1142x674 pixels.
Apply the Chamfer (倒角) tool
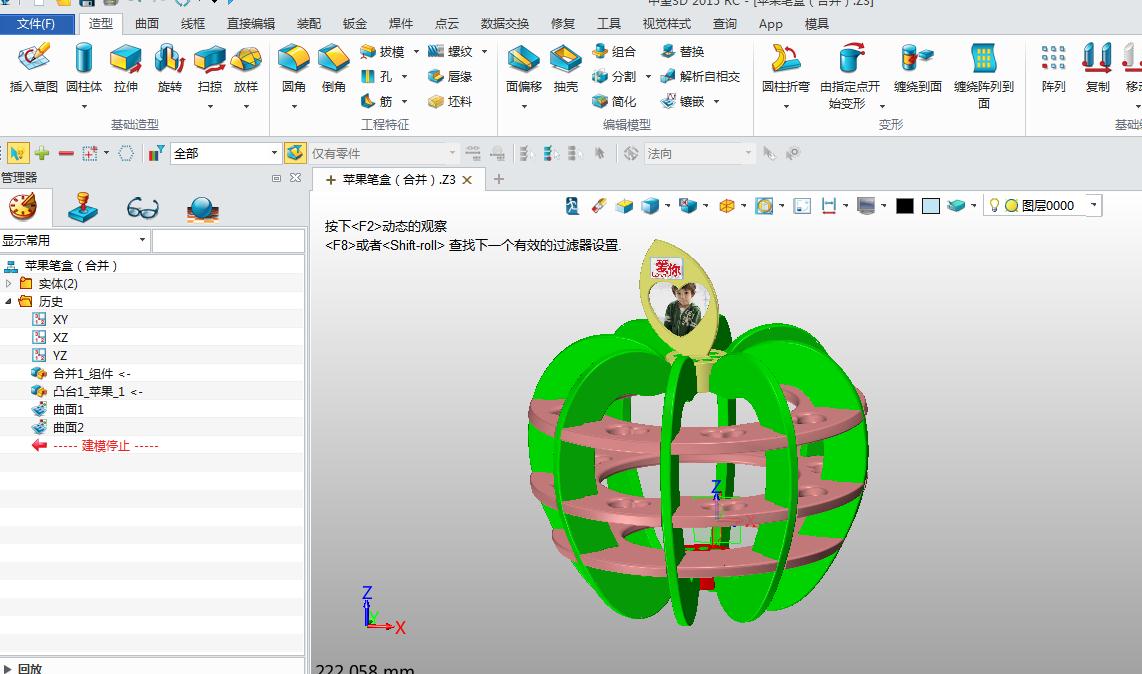pyautogui.click(x=334, y=68)
